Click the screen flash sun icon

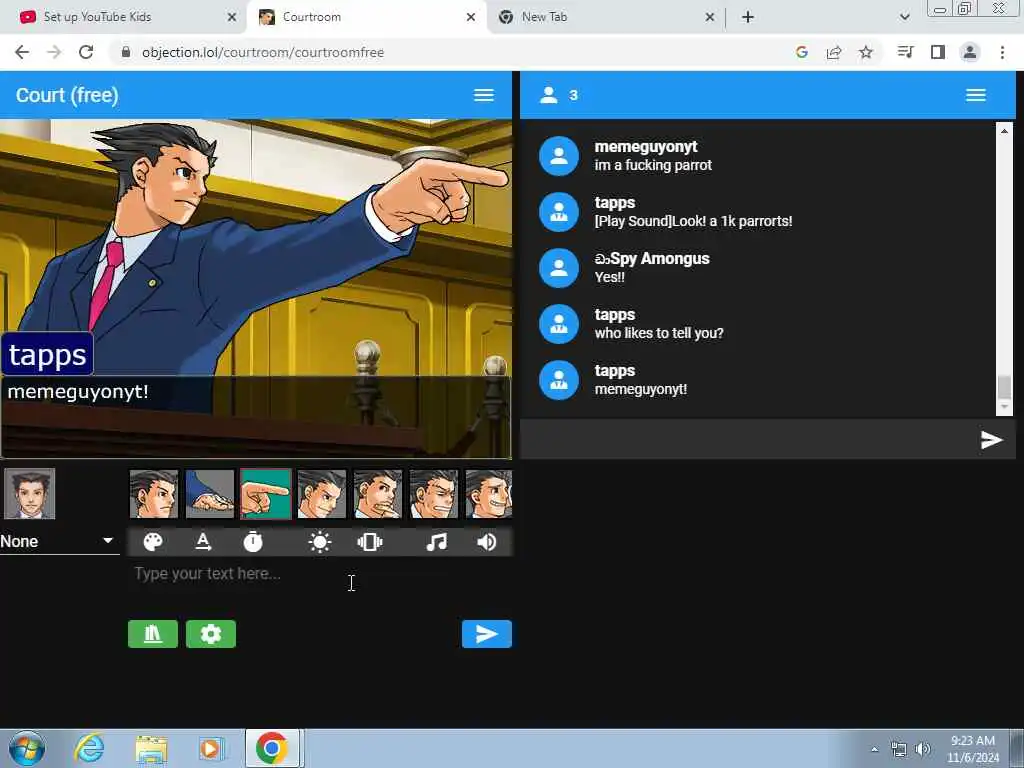pos(319,542)
